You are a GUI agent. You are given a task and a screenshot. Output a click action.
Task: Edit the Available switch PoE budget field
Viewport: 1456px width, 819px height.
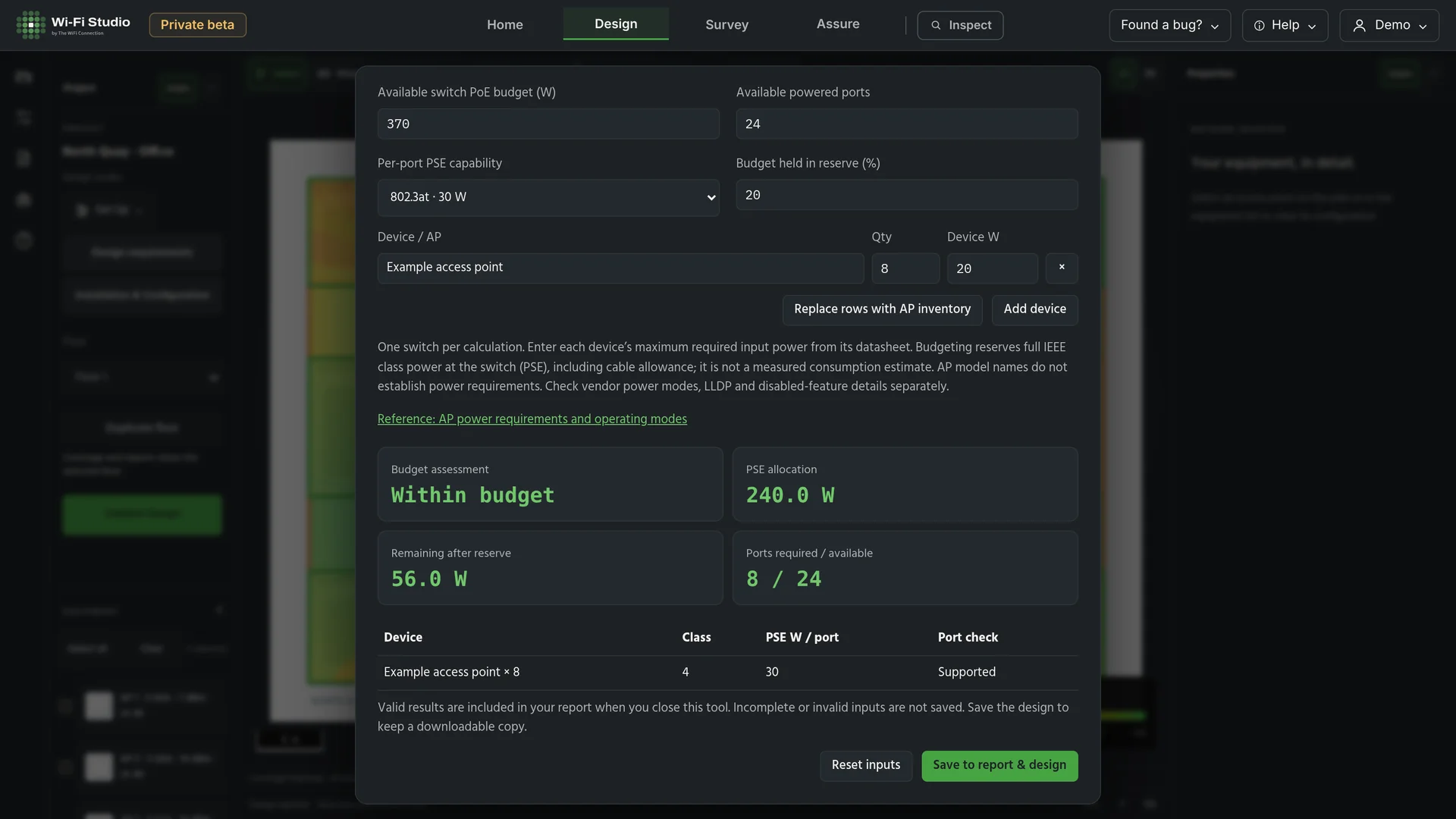pos(548,124)
